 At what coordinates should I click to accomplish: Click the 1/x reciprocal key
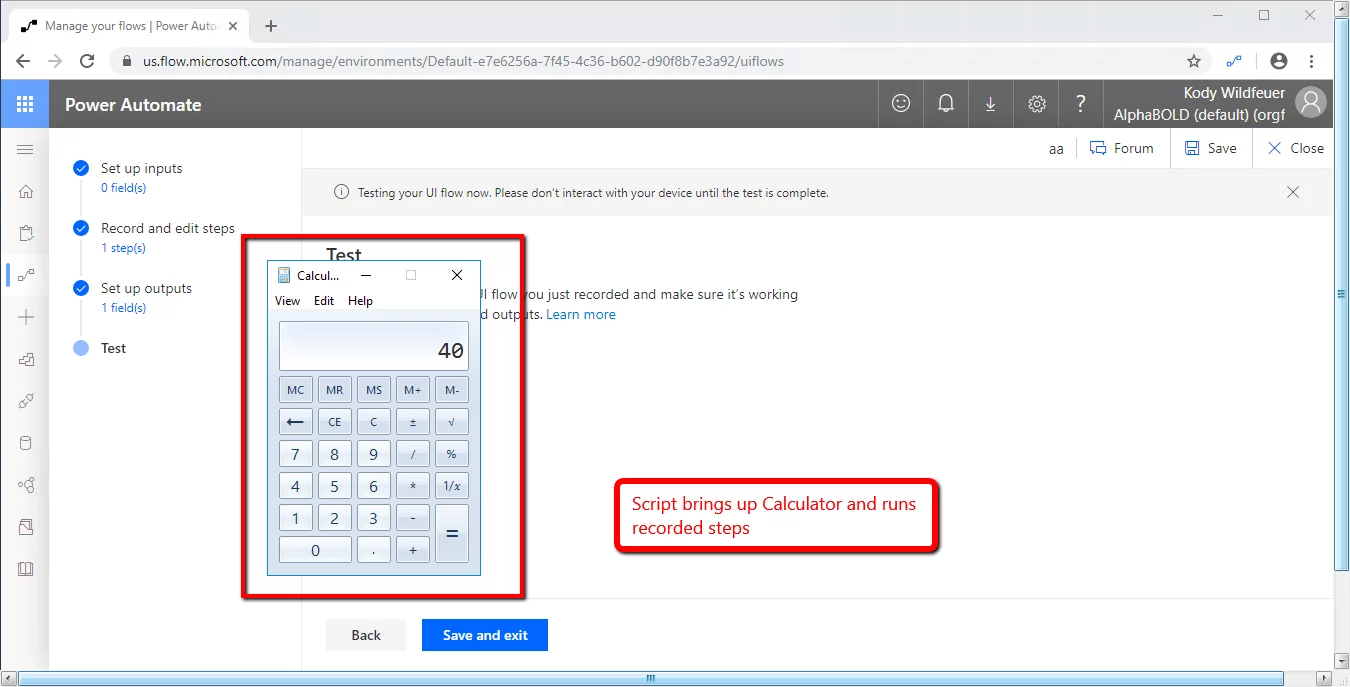(x=452, y=486)
